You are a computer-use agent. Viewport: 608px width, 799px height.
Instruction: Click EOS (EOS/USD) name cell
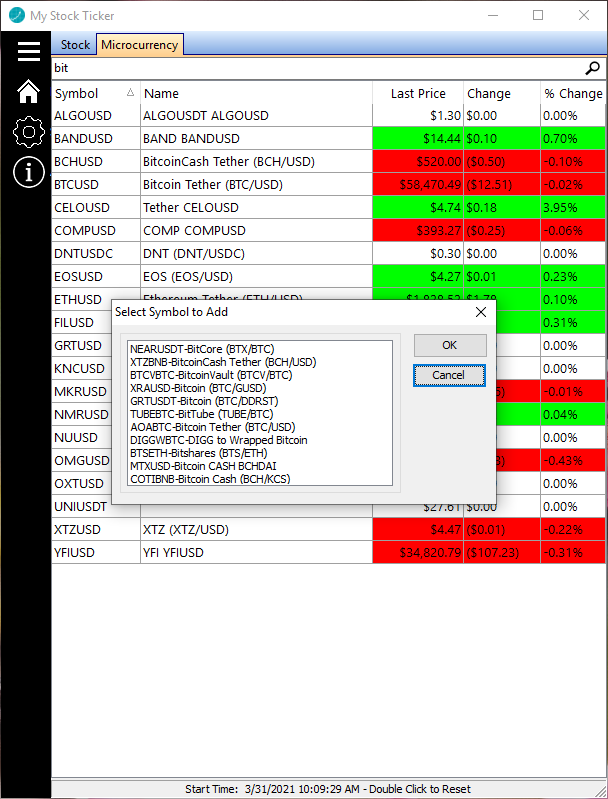pos(256,277)
